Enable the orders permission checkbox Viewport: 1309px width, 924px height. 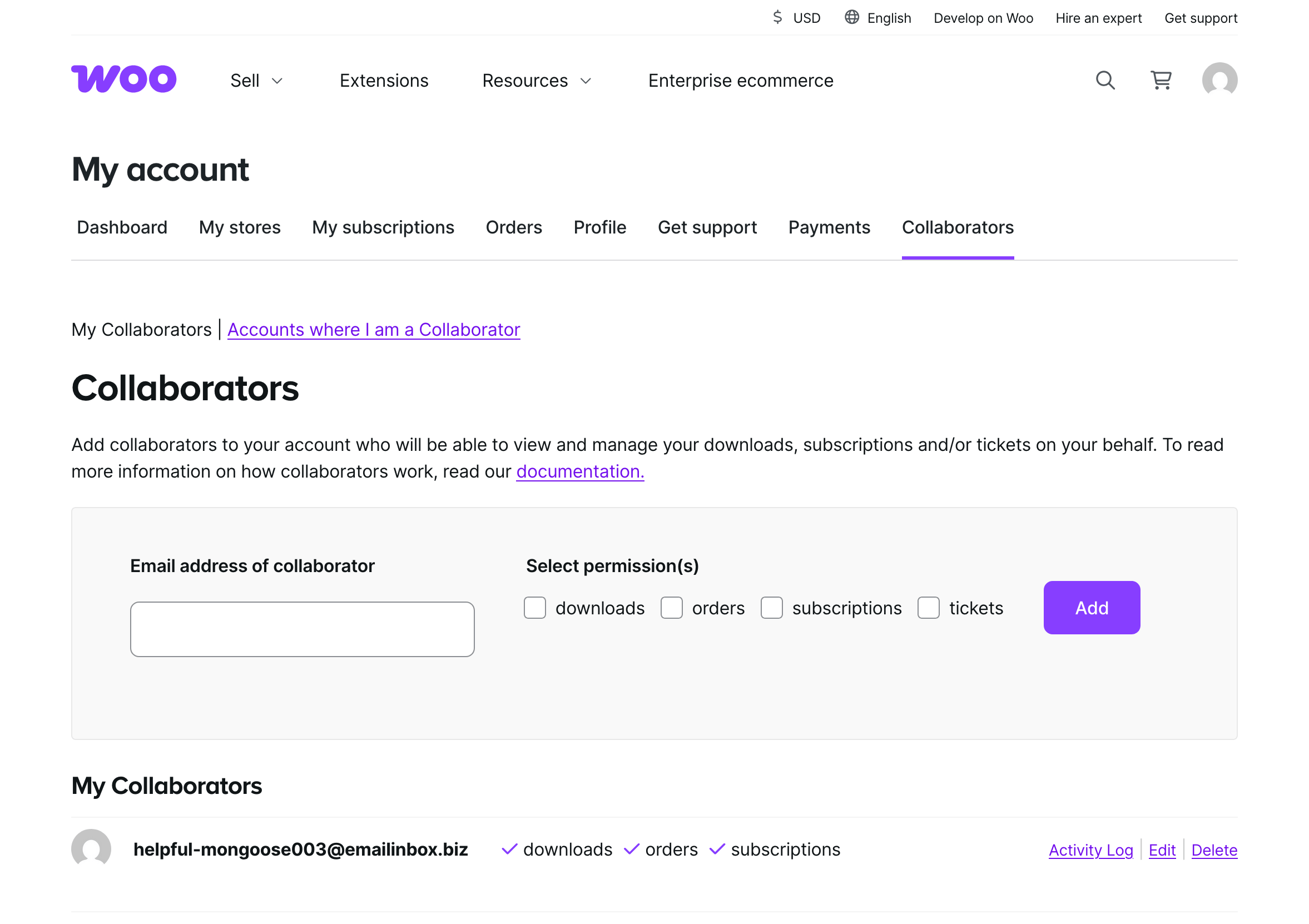pyautogui.click(x=671, y=608)
